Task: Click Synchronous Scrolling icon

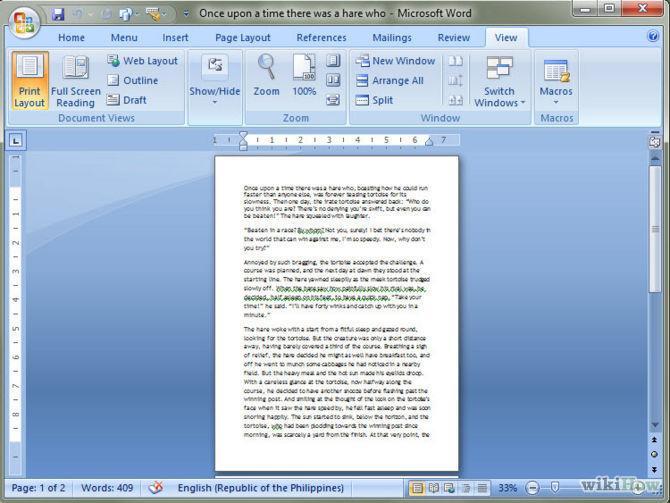Action: (455, 80)
